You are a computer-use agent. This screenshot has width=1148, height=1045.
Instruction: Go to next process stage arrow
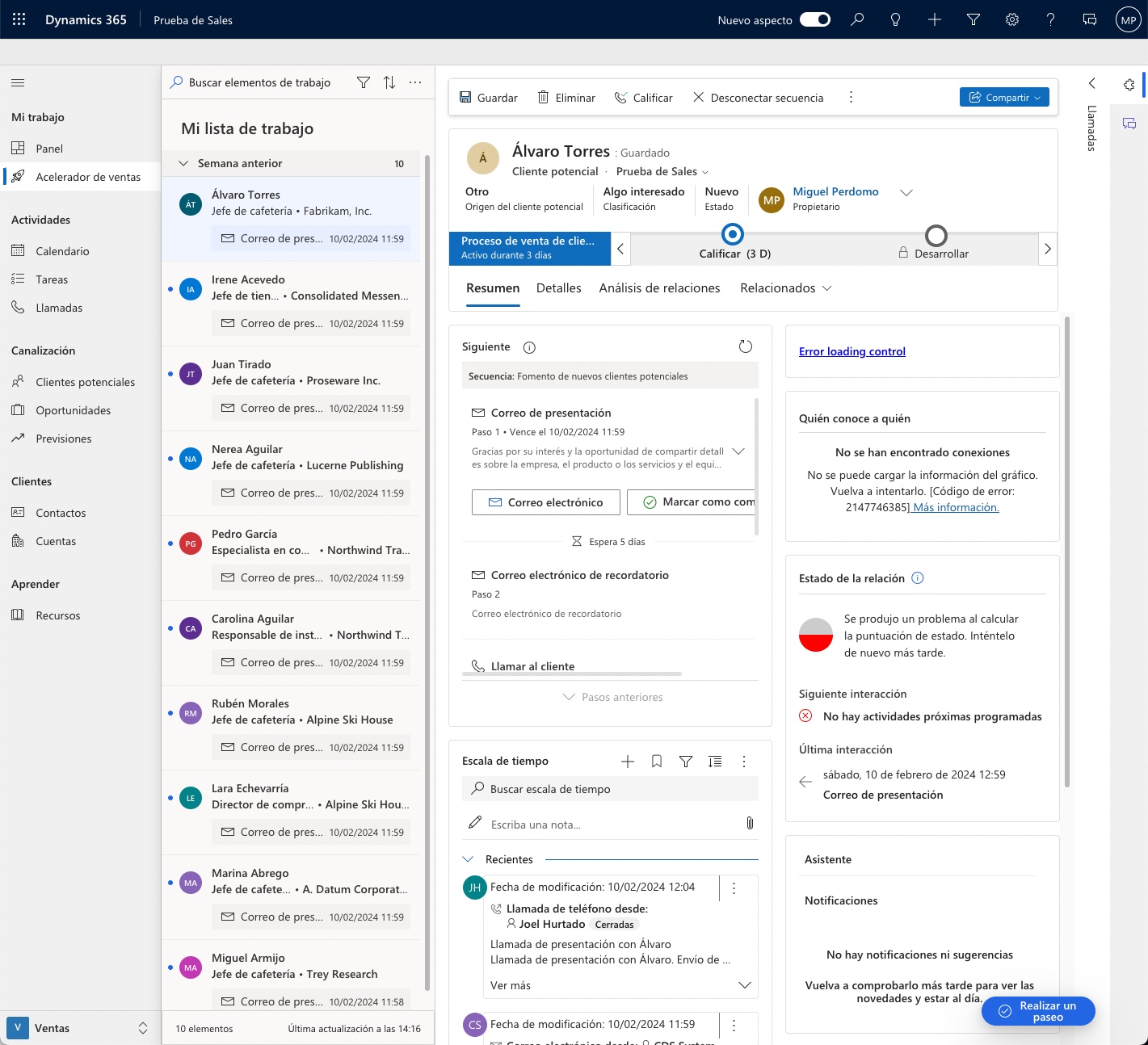pos(1047,249)
